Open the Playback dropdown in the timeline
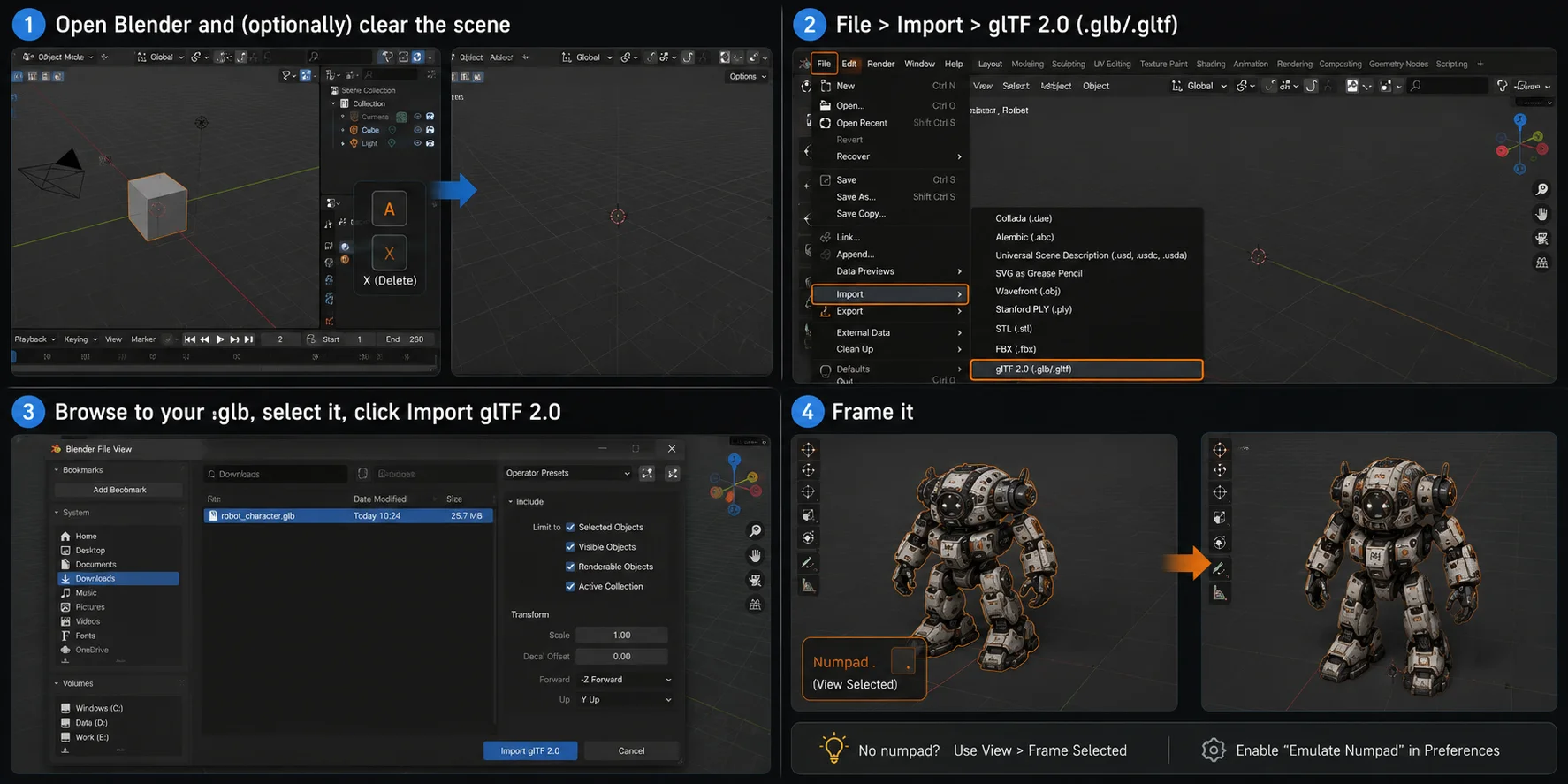 click(x=35, y=339)
